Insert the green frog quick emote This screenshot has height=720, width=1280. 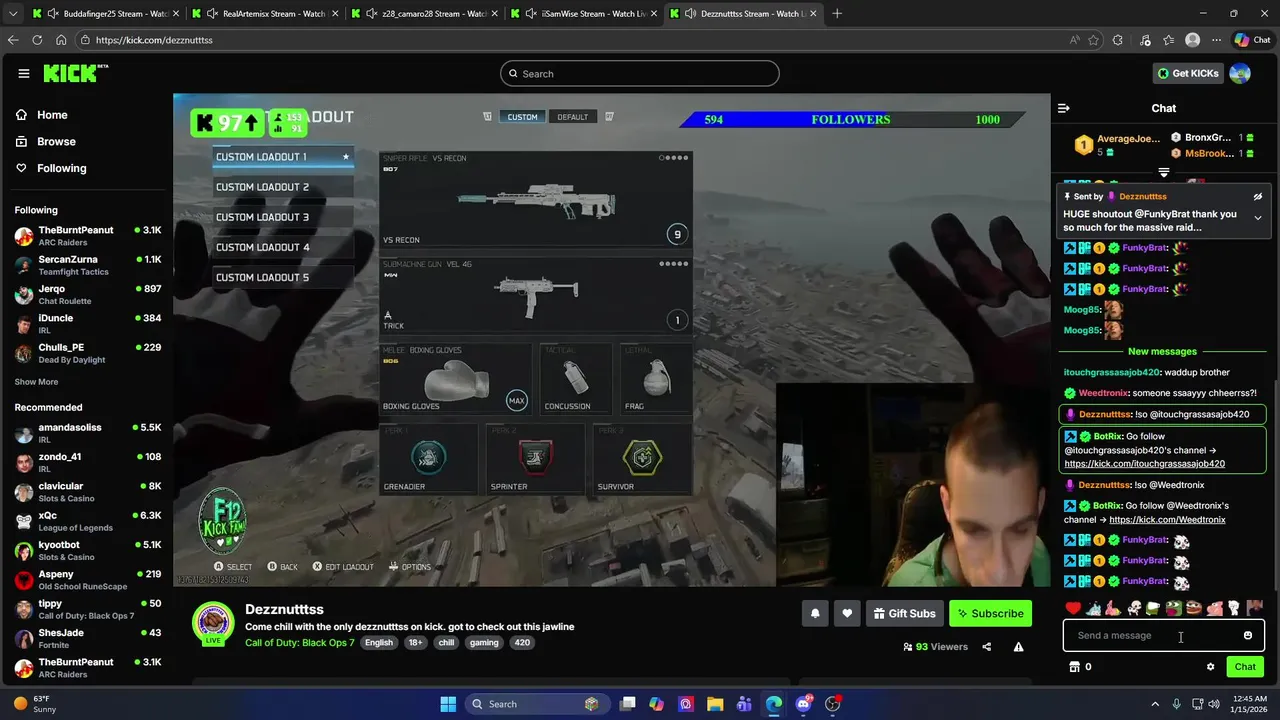pyautogui.click(x=1174, y=608)
